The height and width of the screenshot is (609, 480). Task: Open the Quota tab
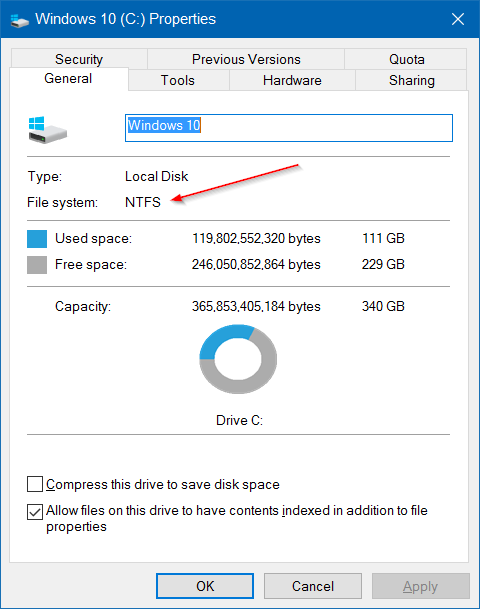tap(406, 59)
